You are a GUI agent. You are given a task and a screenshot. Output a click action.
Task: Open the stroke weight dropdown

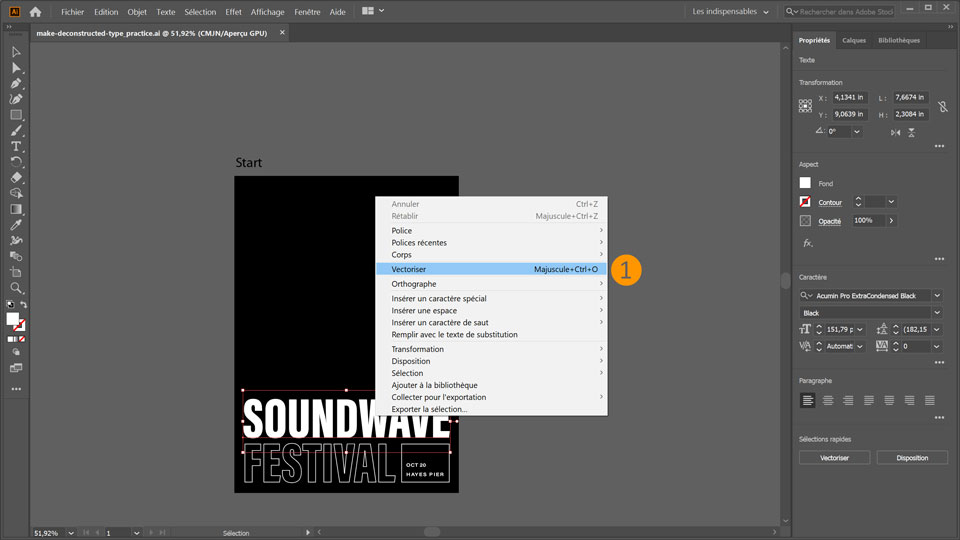pyautogui.click(x=891, y=202)
